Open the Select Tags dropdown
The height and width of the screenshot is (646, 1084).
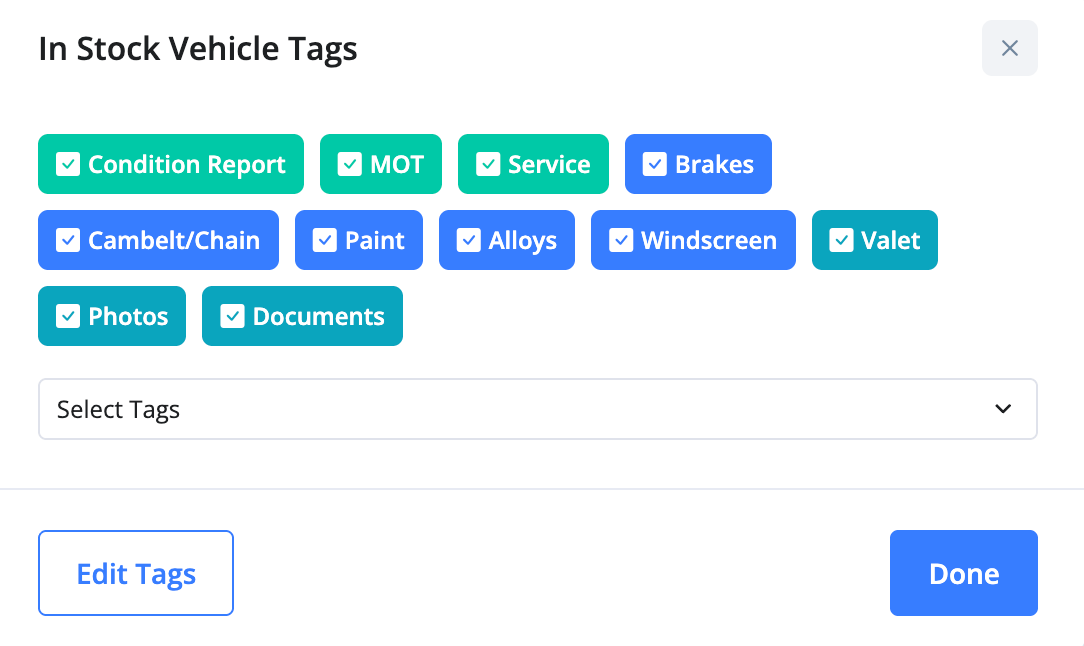click(537, 409)
